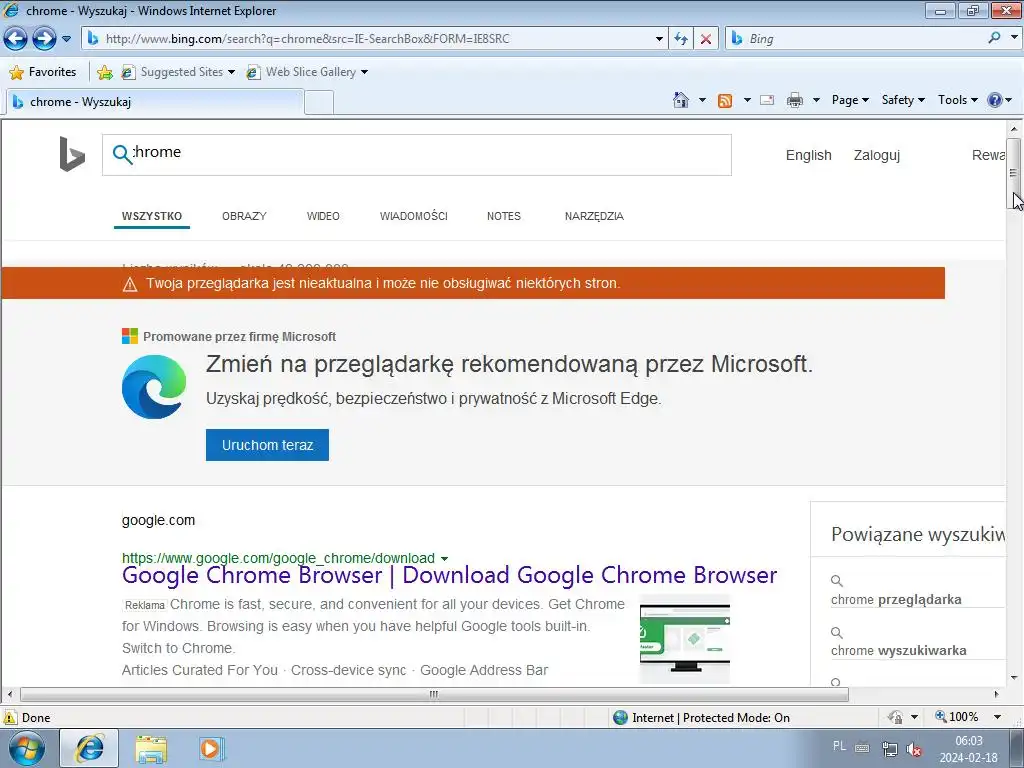Screen dimensions: 1024x768
Task: Expand the google.com ad URL dropdown arrow
Action: pos(445,559)
